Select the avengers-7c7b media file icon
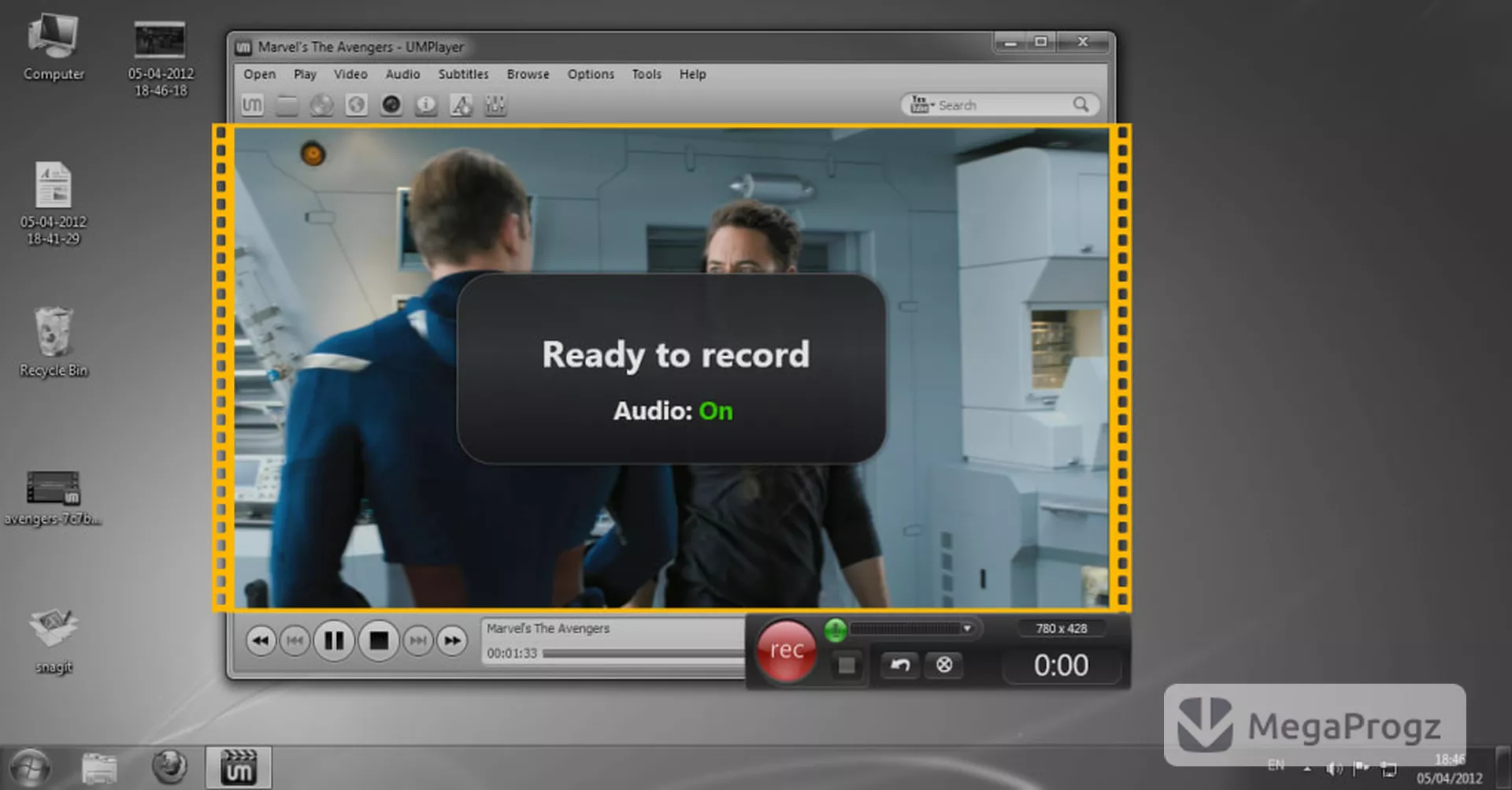 coord(53,498)
